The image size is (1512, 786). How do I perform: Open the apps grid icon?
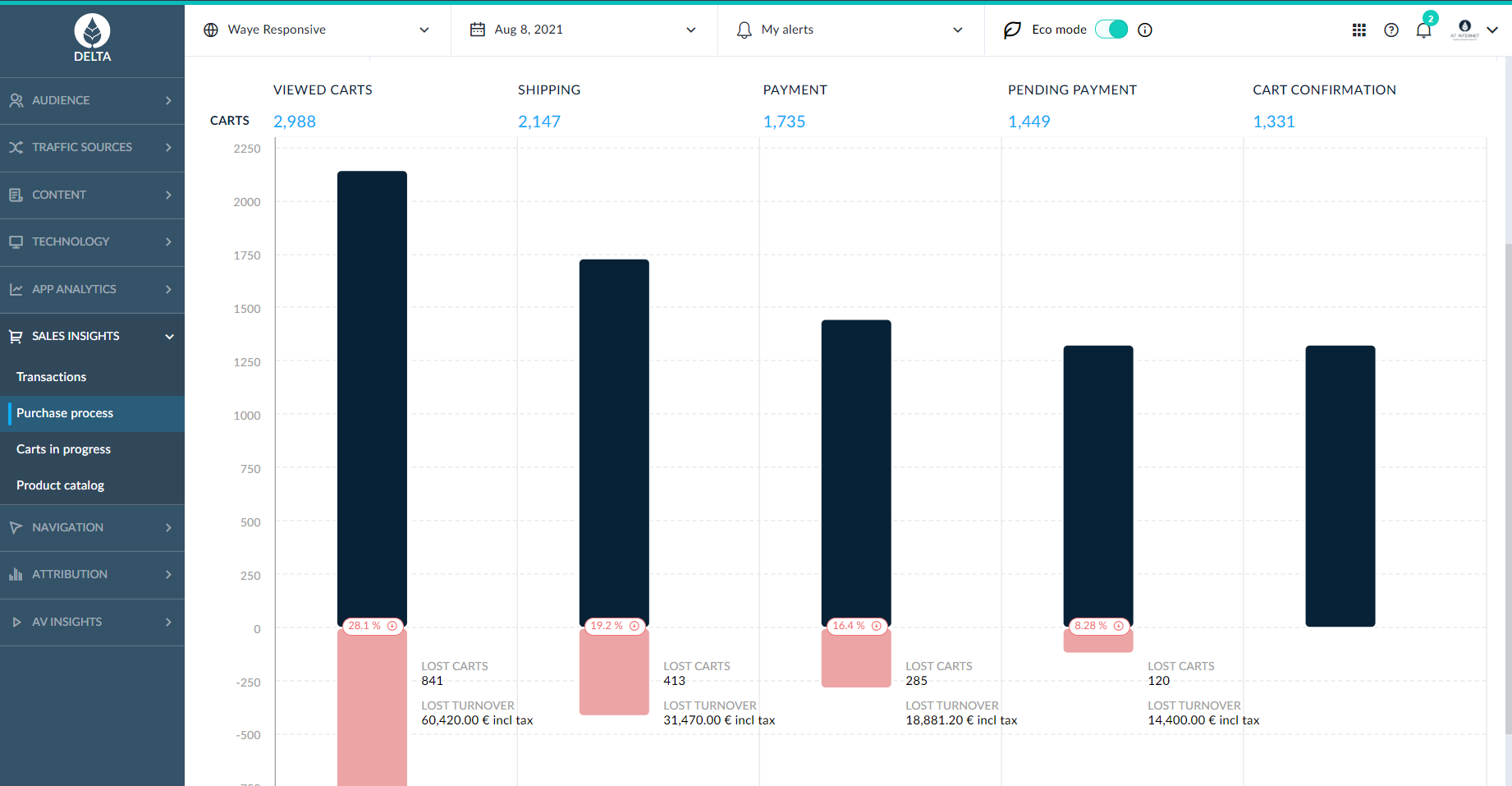[x=1359, y=30]
